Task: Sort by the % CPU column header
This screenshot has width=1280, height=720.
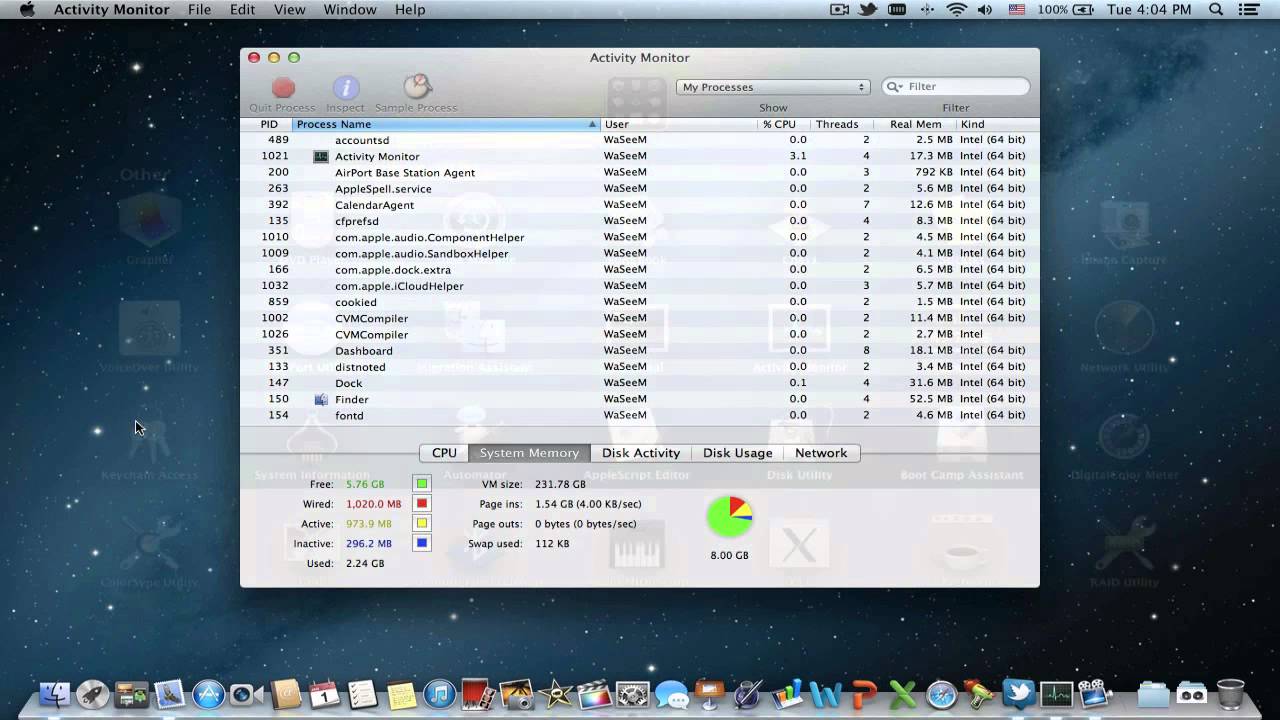Action: pos(784,124)
